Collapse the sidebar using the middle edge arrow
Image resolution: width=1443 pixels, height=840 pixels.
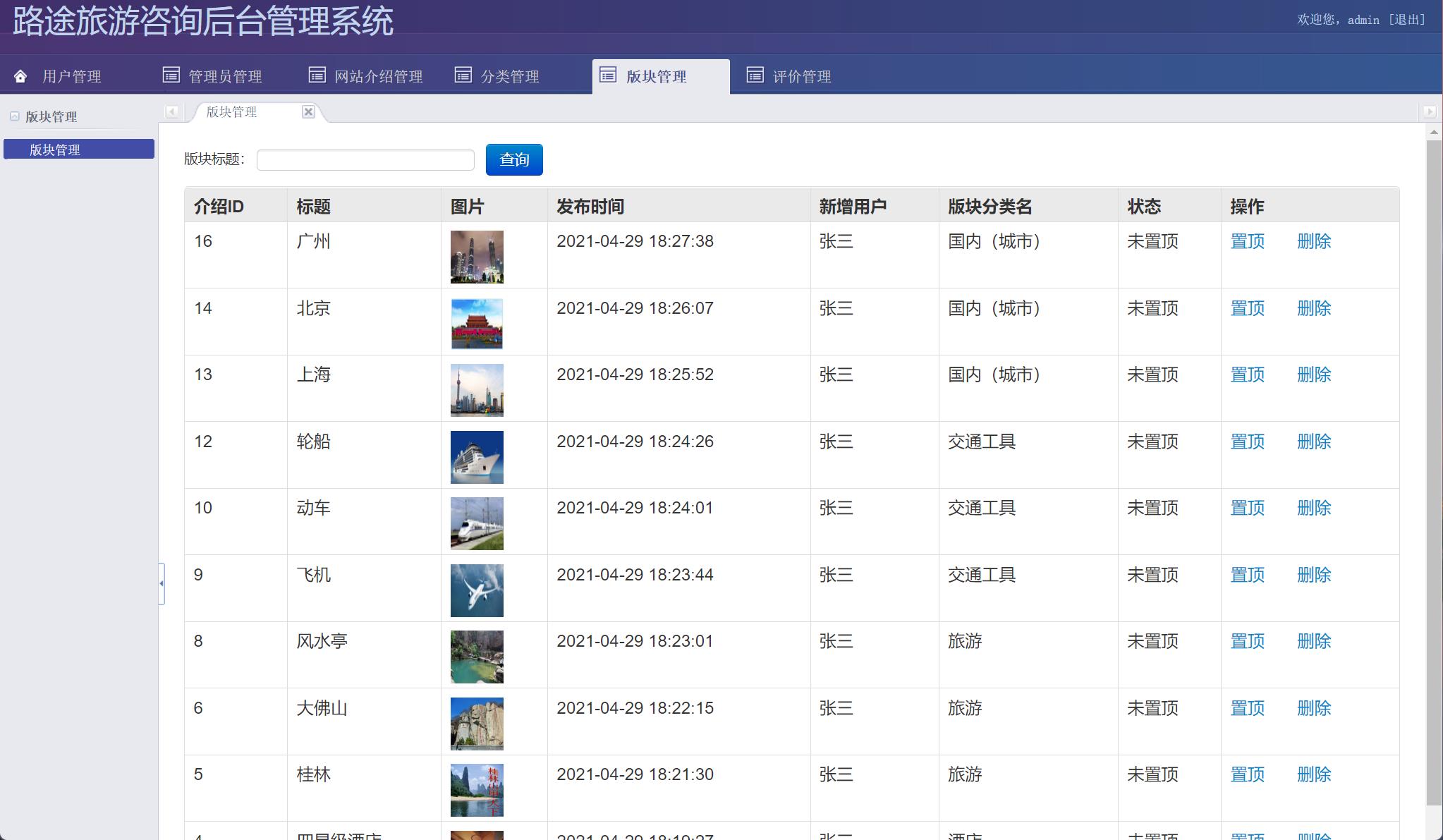point(161,583)
